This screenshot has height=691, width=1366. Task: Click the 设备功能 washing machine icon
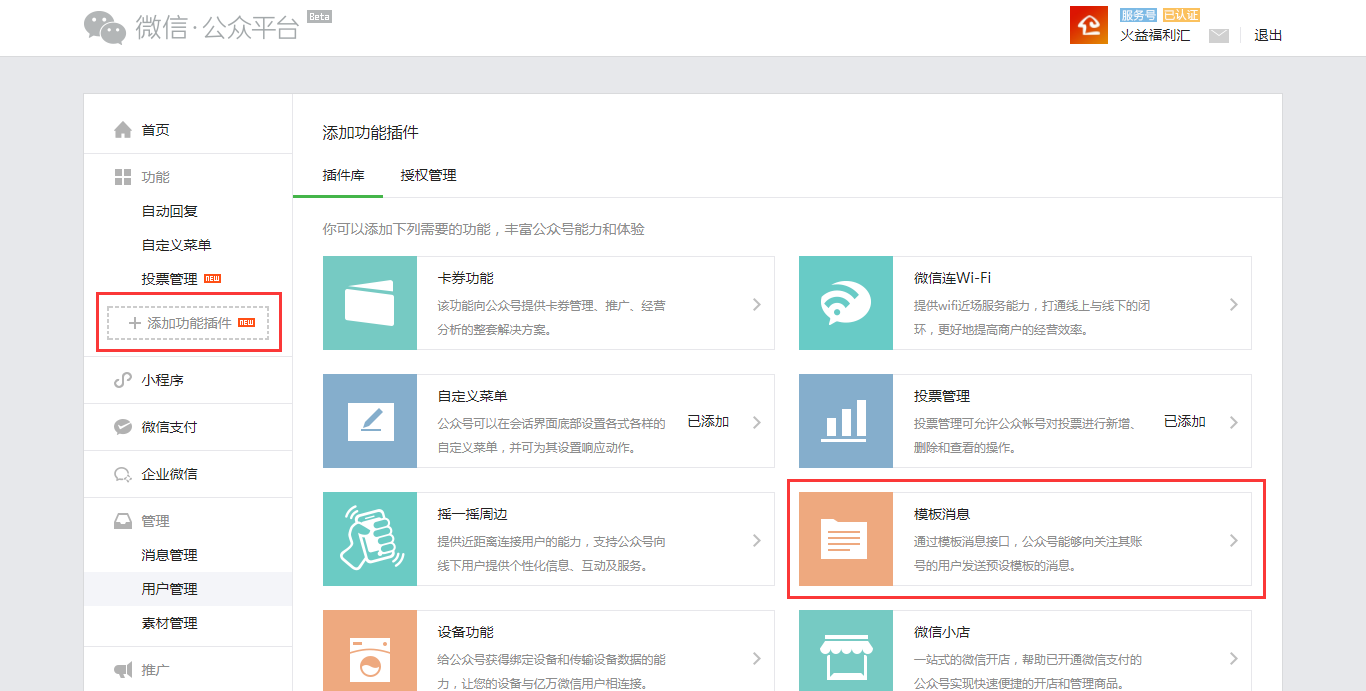tap(370, 655)
